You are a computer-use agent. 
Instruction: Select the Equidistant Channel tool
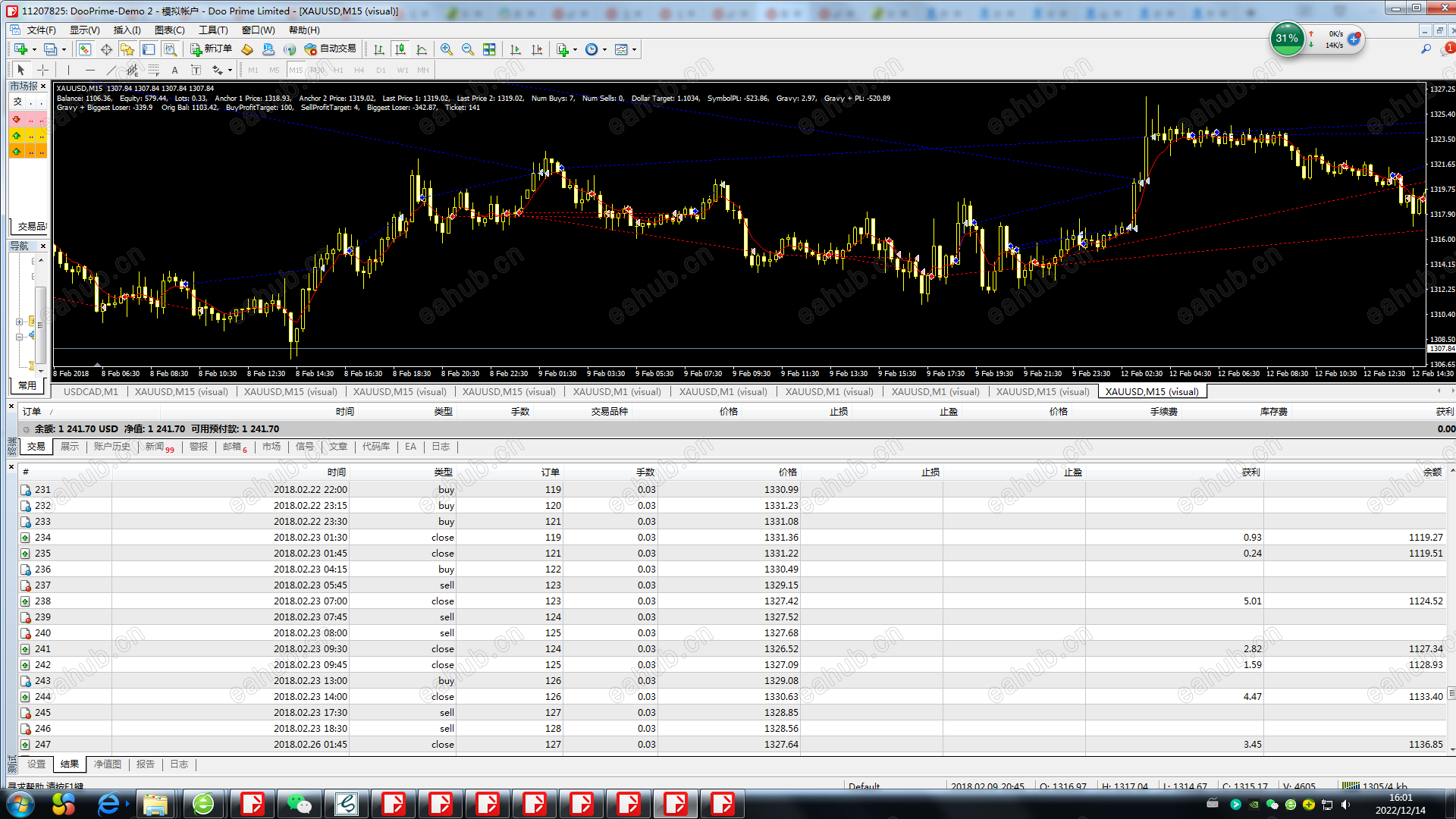(x=132, y=70)
